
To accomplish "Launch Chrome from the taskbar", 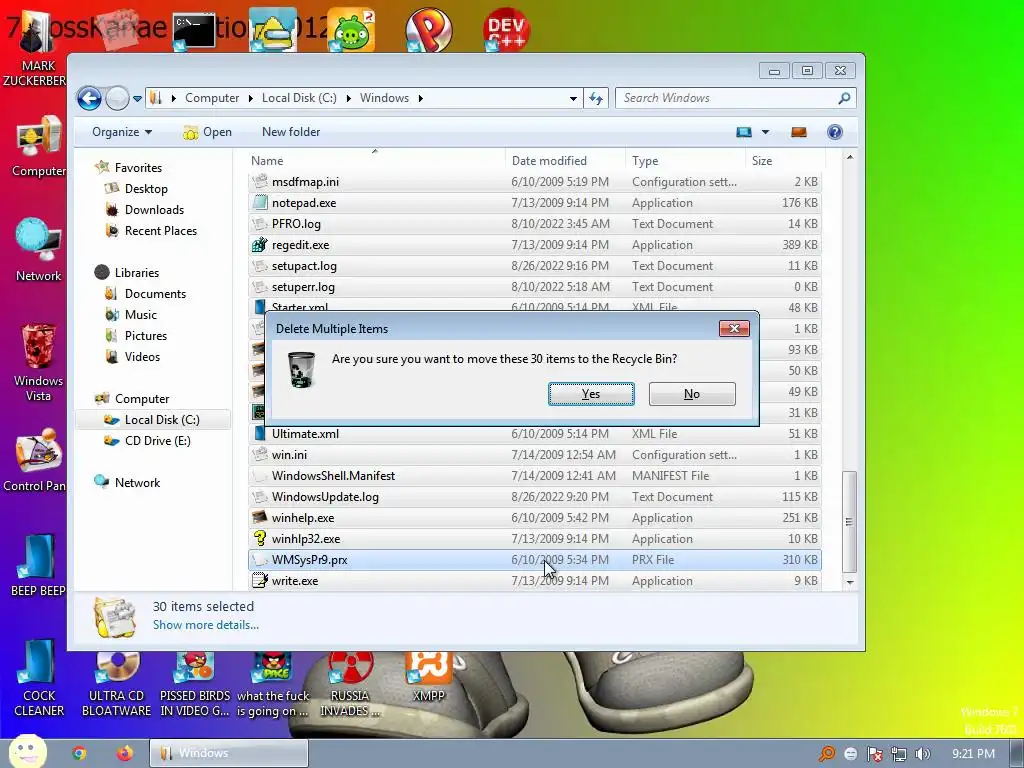I will (79, 753).
